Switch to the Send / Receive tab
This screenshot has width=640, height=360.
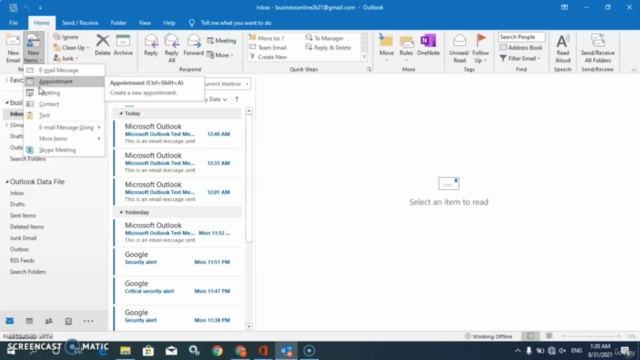click(80, 23)
